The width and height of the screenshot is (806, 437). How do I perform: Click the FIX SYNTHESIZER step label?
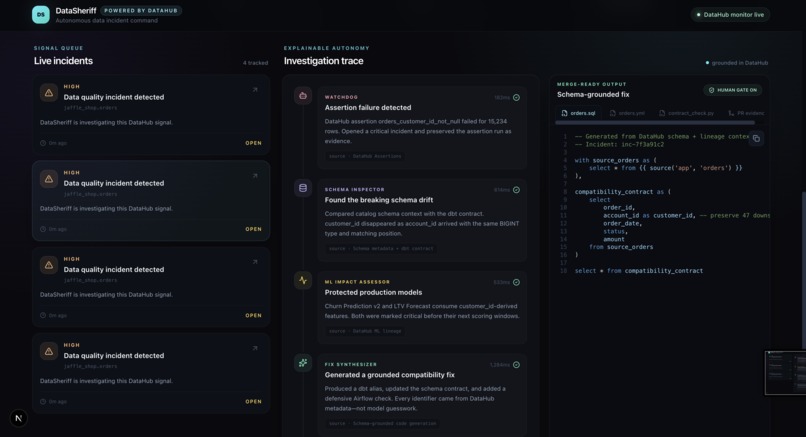(351, 365)
